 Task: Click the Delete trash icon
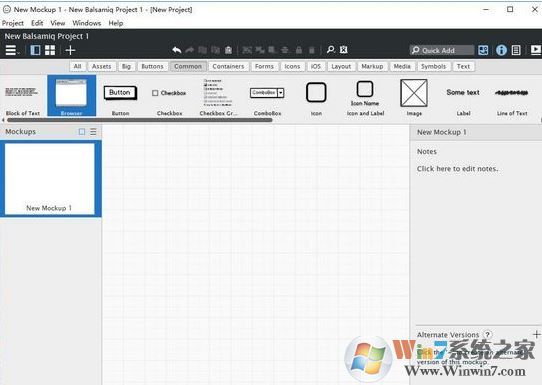pos(311,50)
